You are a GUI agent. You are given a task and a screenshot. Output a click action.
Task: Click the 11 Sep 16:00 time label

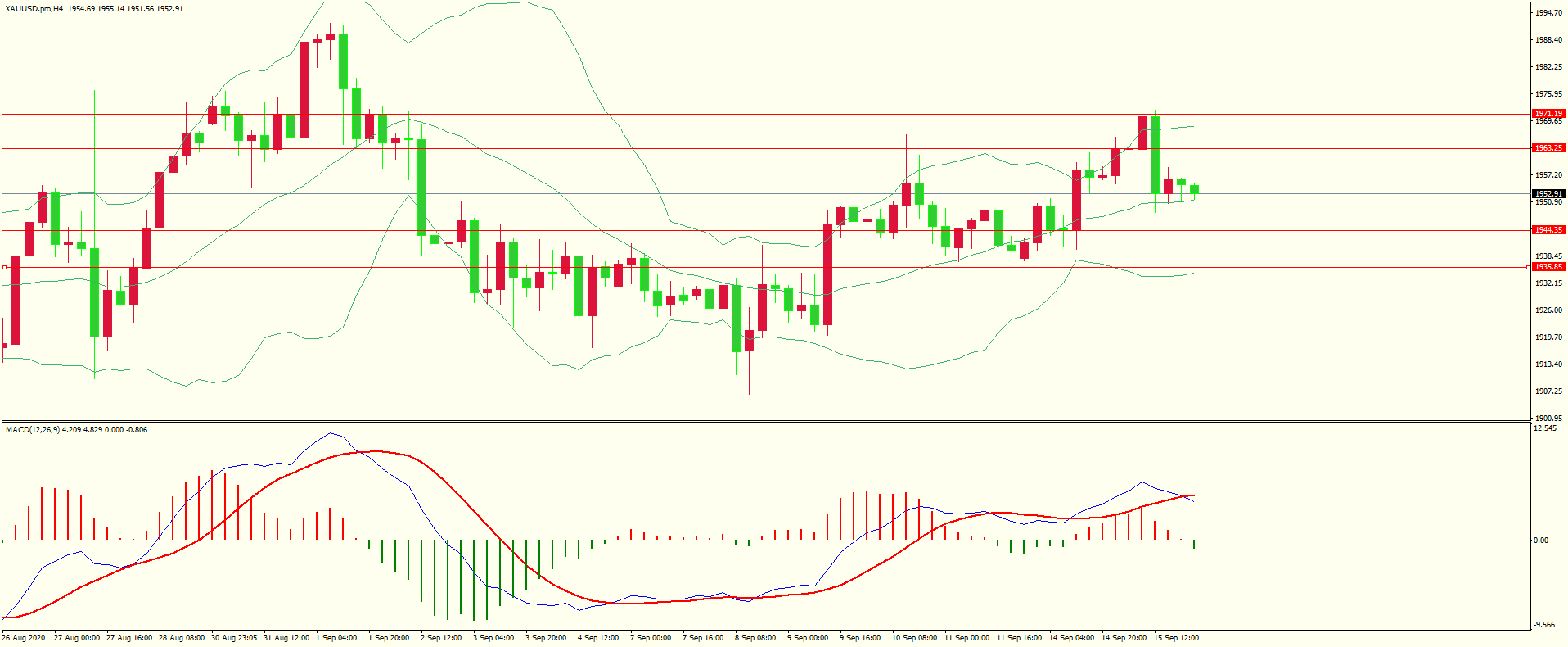pyautogui.click(x=1020, y=638)
